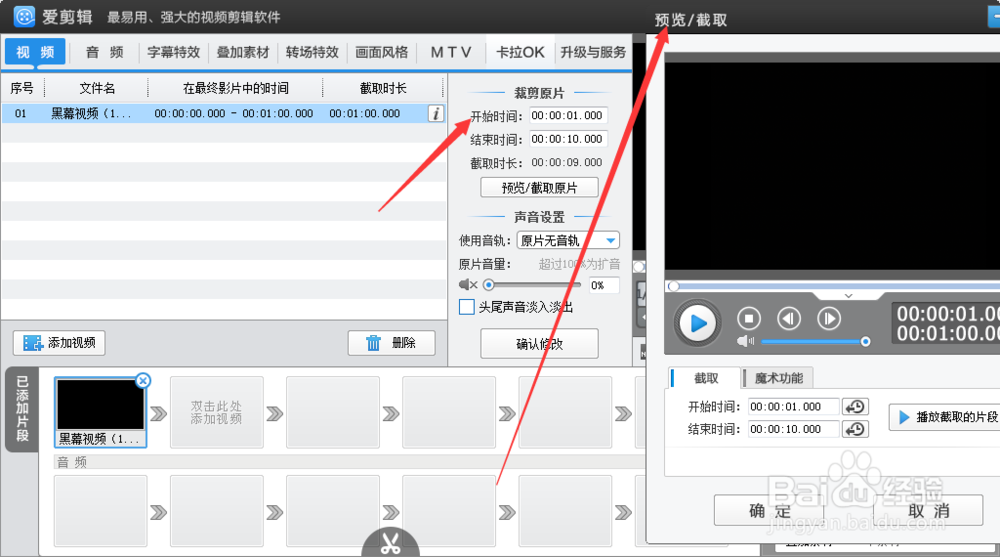Step back one frame in preview
1000x557 pixels.
click(x=789, y=318)
